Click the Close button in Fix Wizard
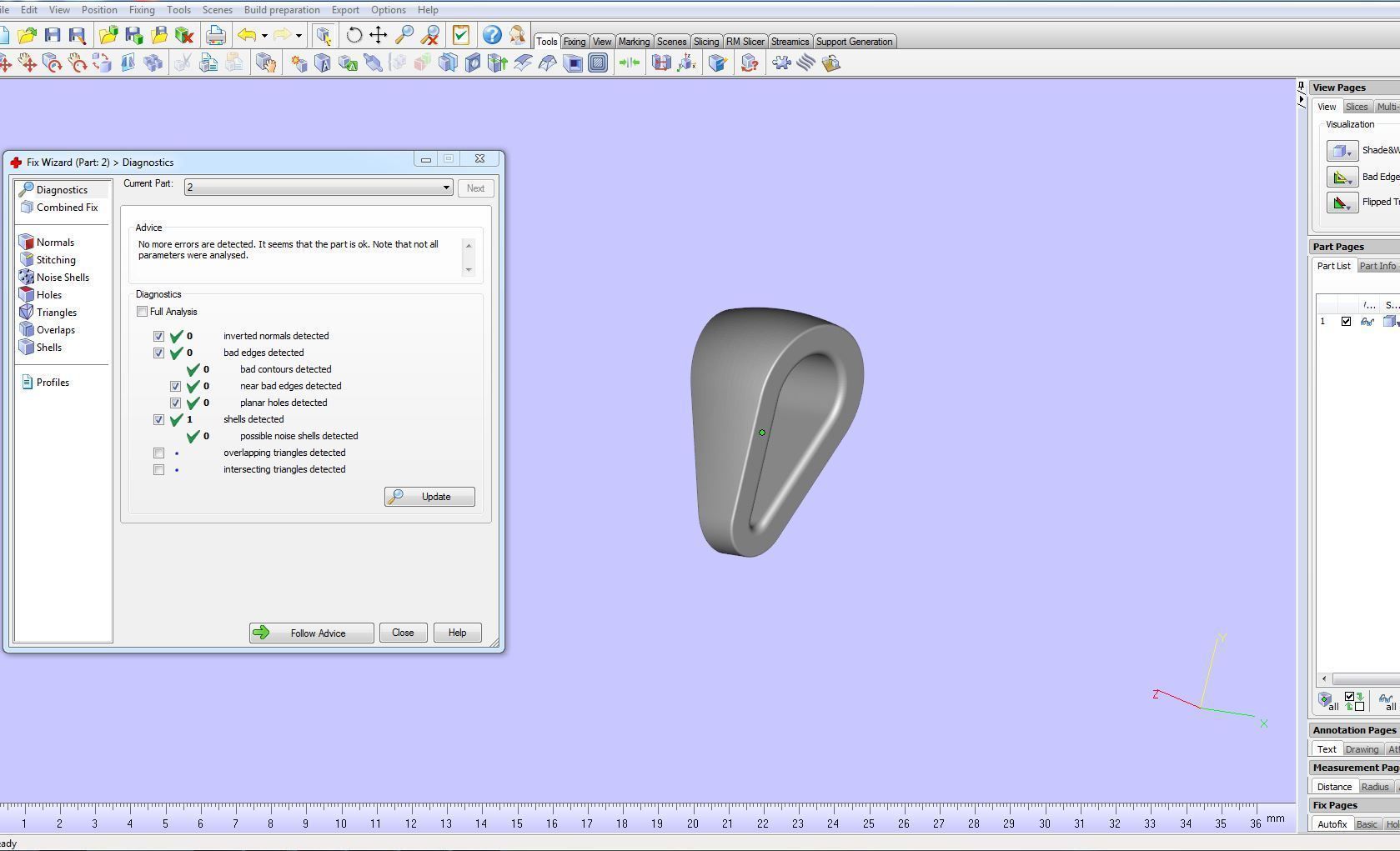Image resolution: width=1400 pixels, height=851 pixels. point(403,633)
